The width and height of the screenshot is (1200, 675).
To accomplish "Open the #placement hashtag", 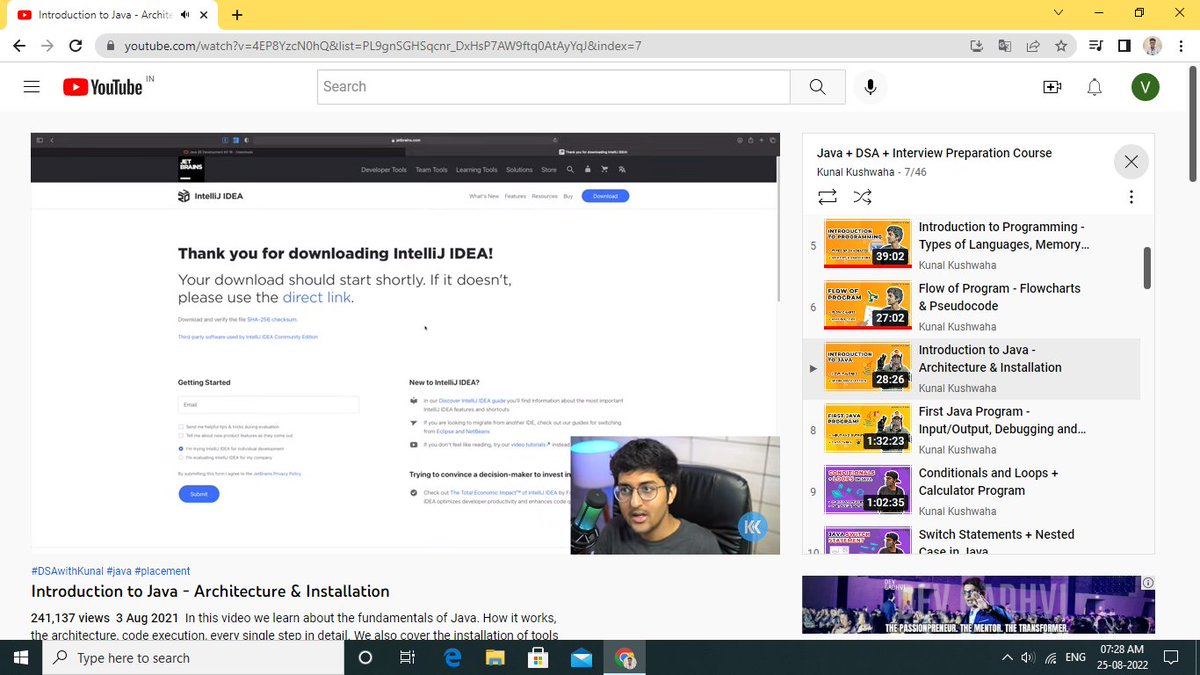I will coord(162,571).
